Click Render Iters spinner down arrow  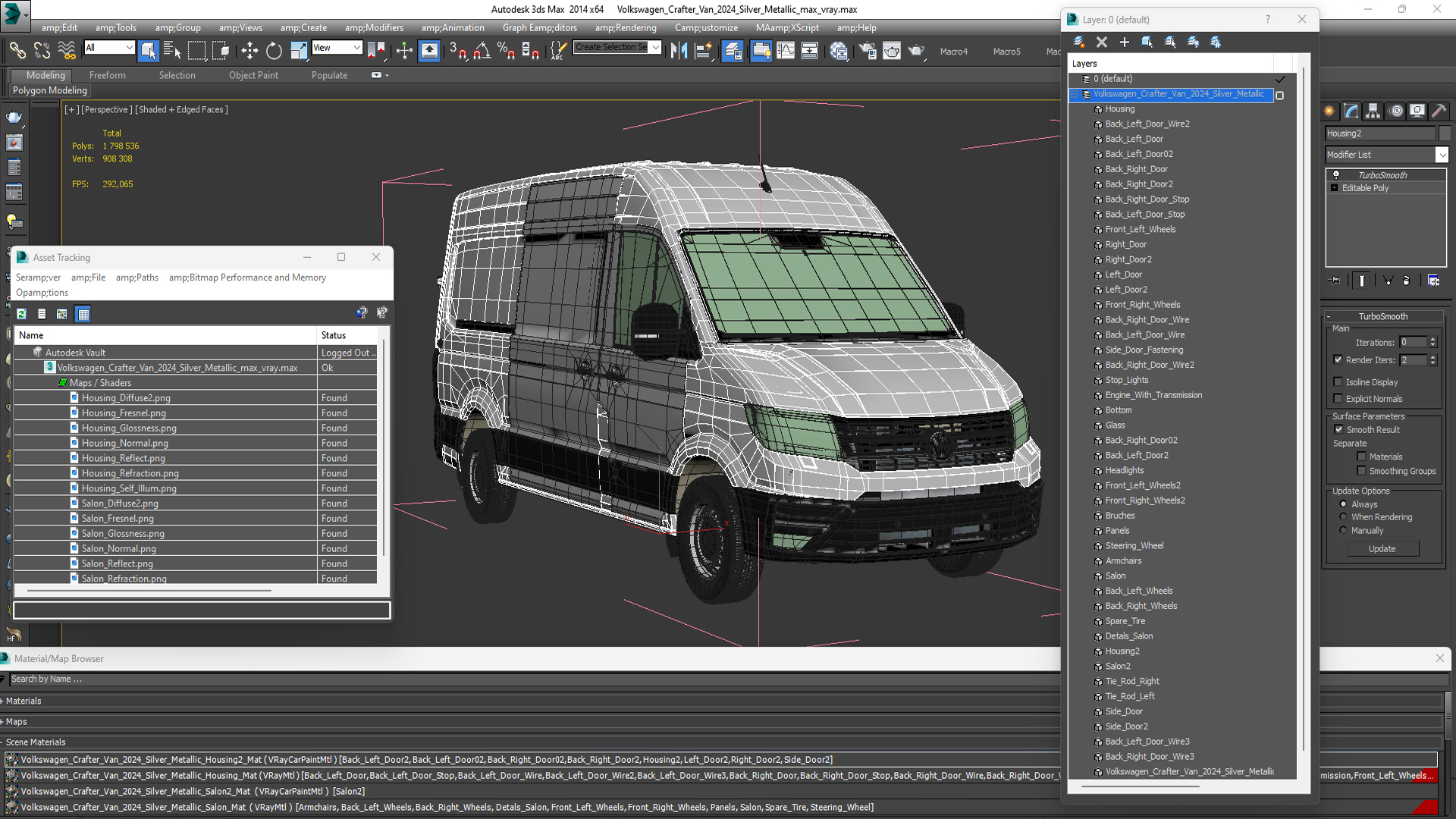[x=1432, y=362]
